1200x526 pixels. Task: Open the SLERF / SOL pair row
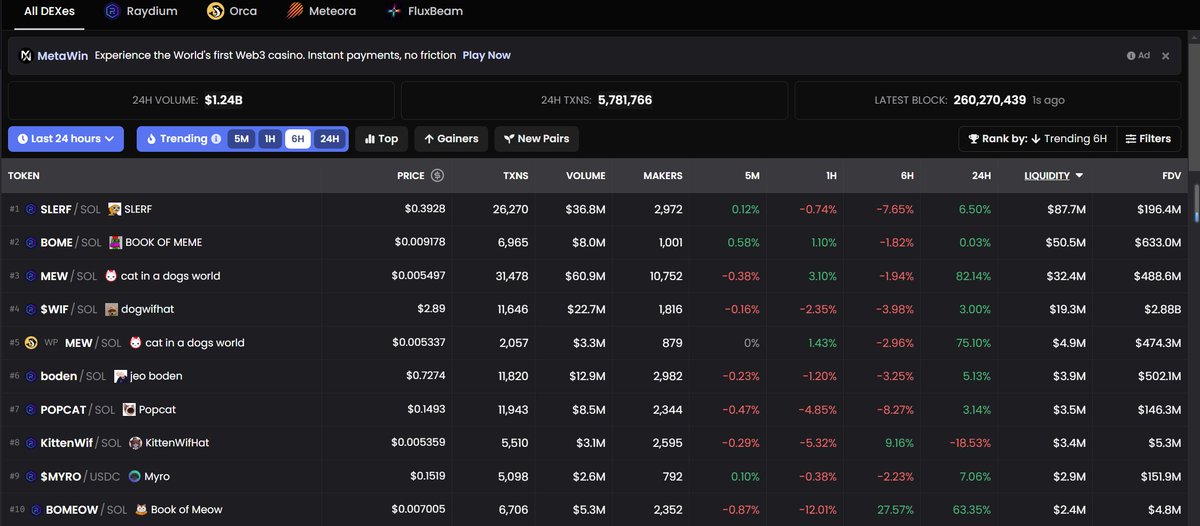click(596, 209)
